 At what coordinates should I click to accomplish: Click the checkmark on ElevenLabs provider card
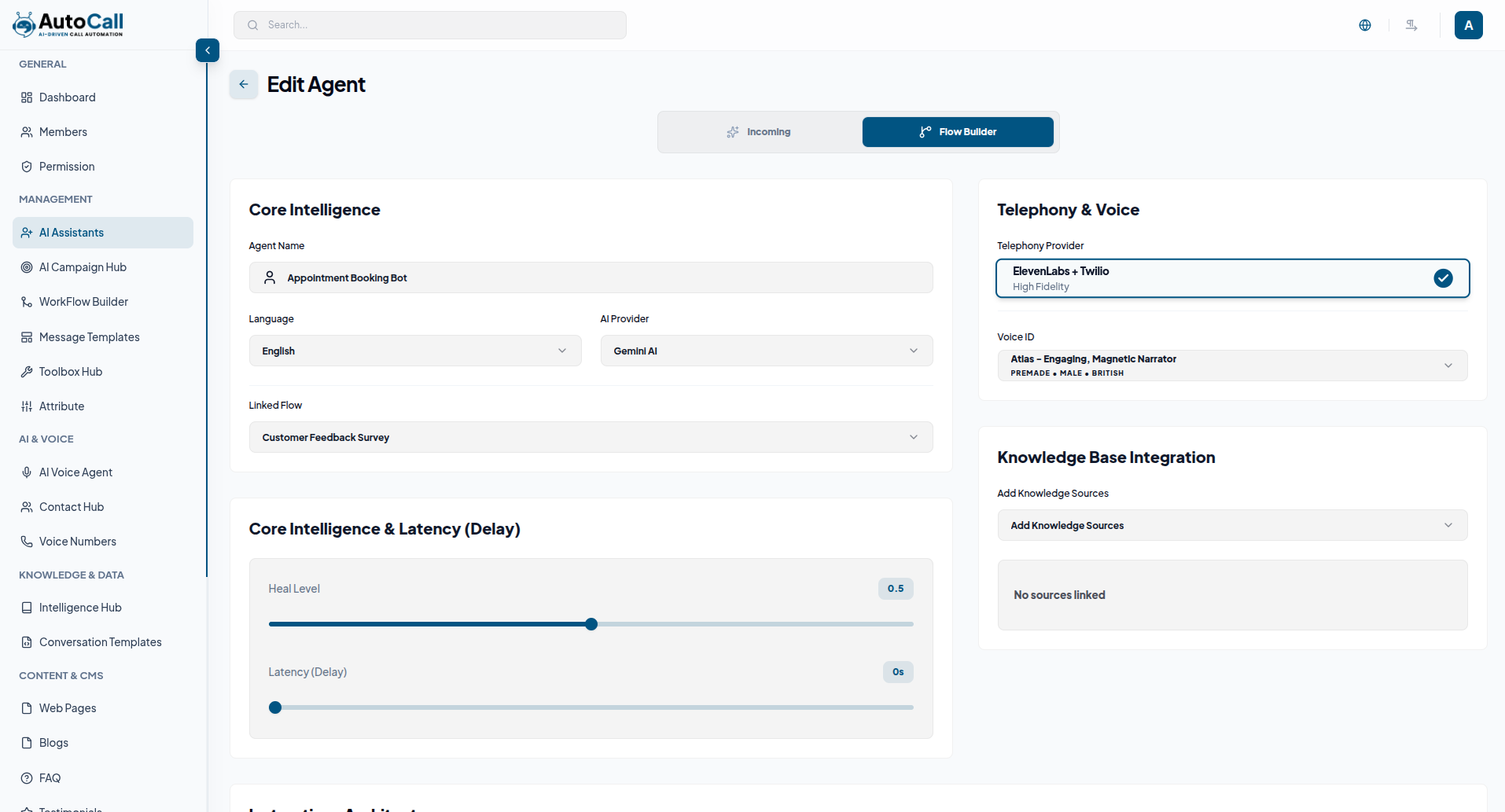click(1443, 278)
